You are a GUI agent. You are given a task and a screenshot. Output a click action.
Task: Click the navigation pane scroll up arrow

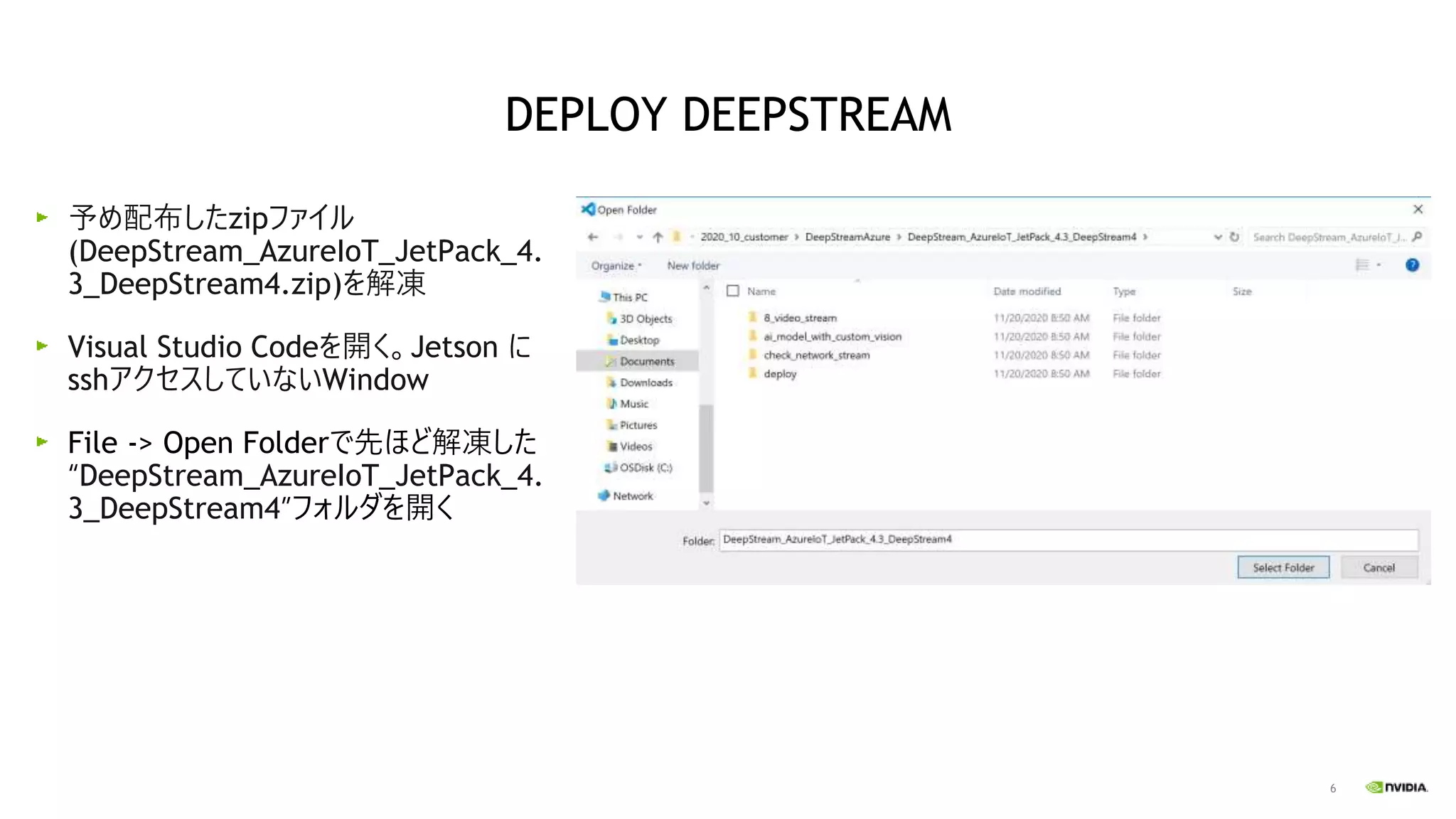click(706, 288)
